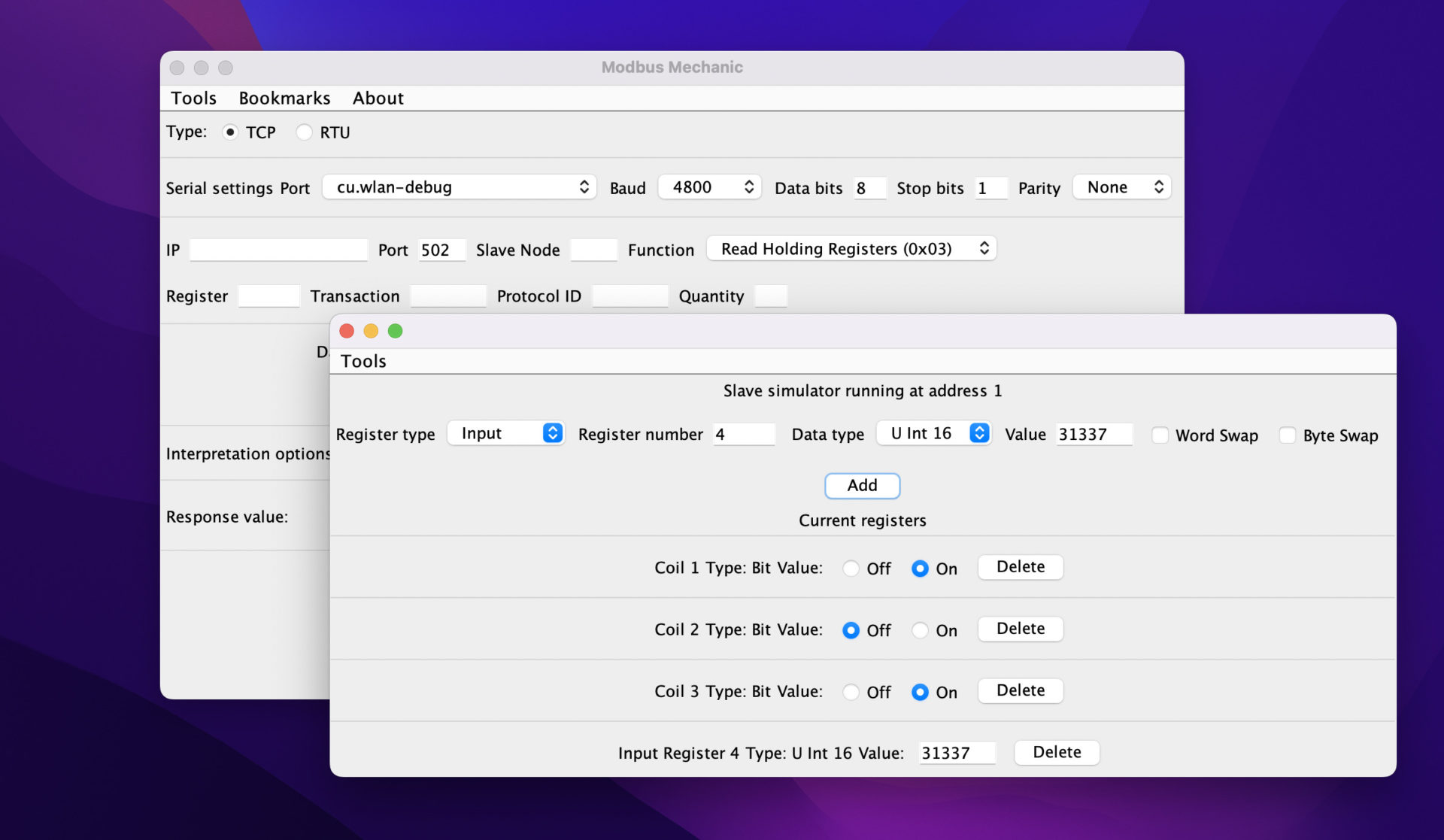Open the Baud rate dropdown
Viewport: 1444px width, 840px height.
pyautogui.click(x=709, y=187)
